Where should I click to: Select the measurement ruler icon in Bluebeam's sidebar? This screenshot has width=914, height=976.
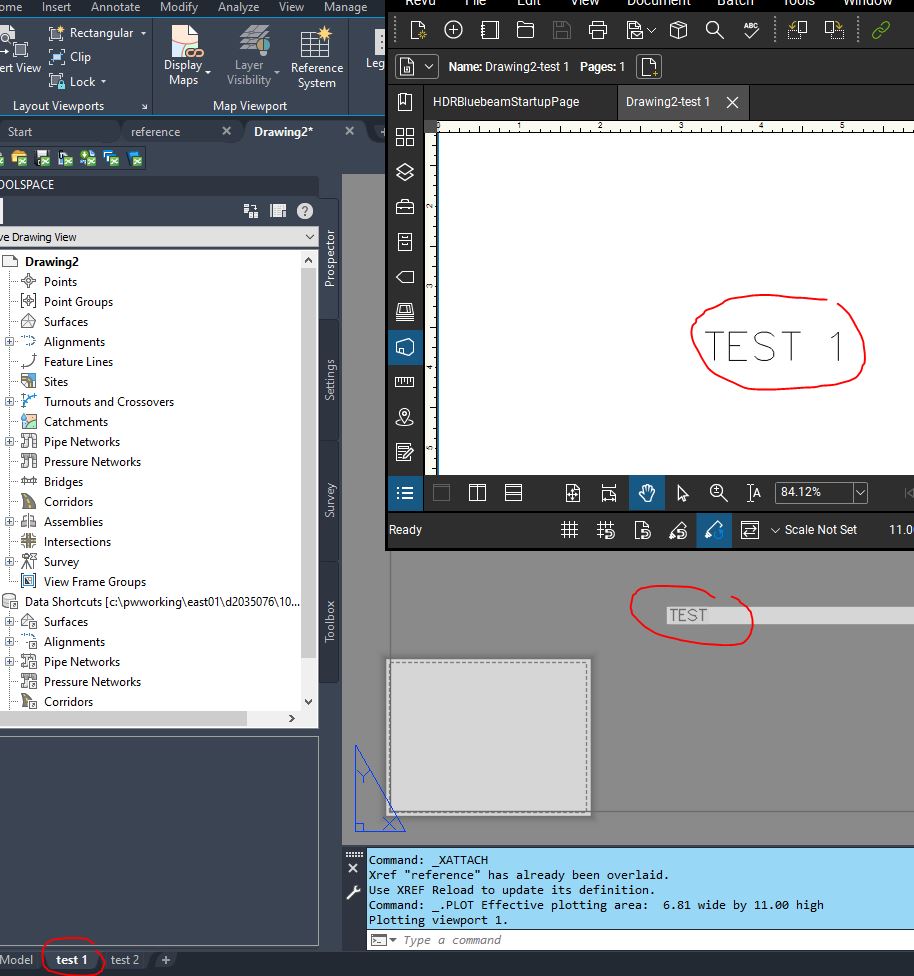(x=404, y=381)
